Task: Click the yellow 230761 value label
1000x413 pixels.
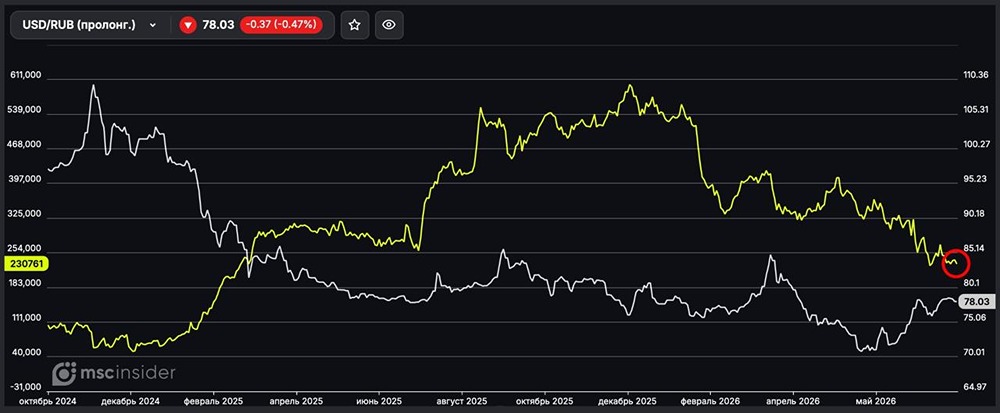Action: point(27,263)
